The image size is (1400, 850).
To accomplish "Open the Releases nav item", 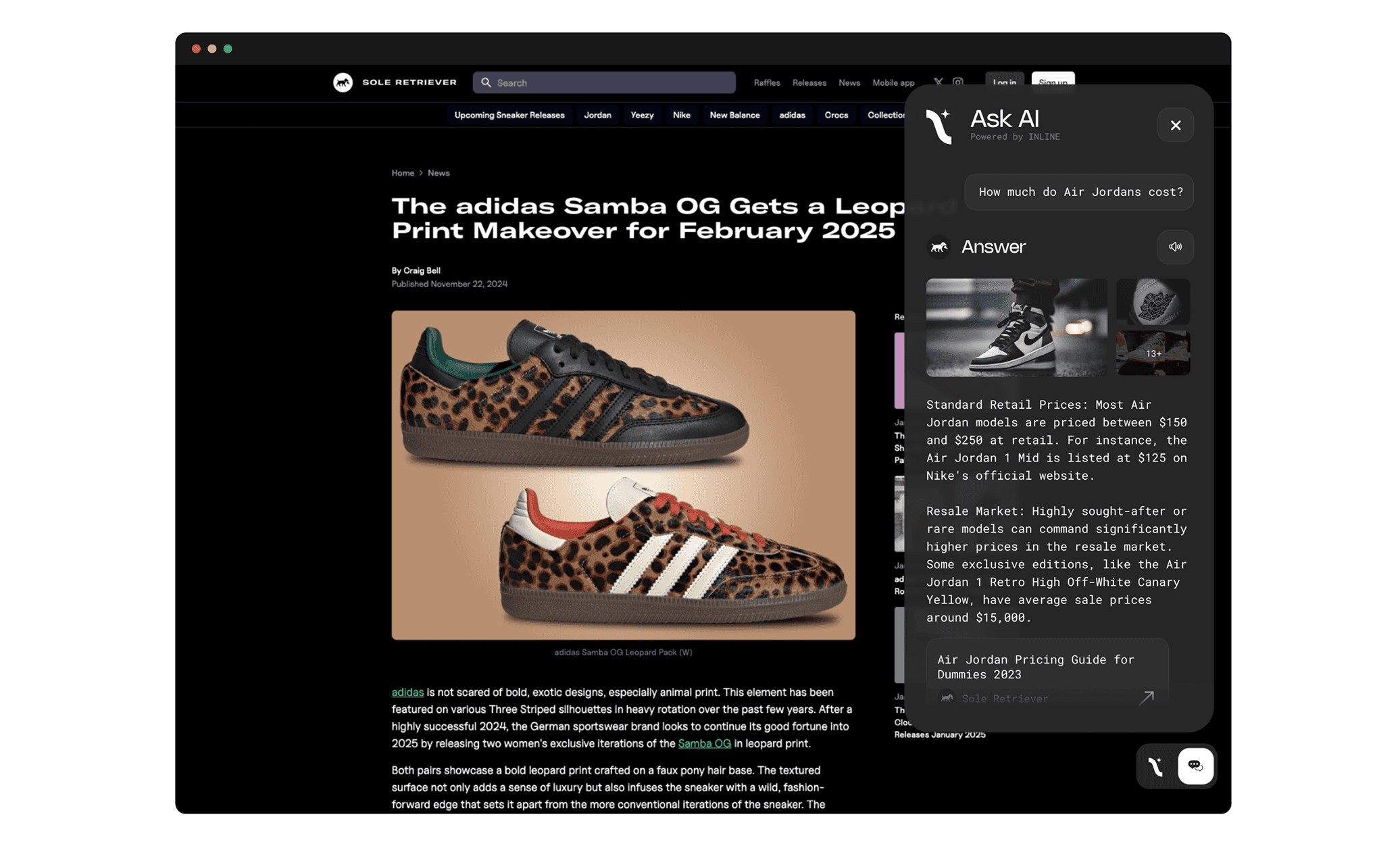I will pos(809,82).
